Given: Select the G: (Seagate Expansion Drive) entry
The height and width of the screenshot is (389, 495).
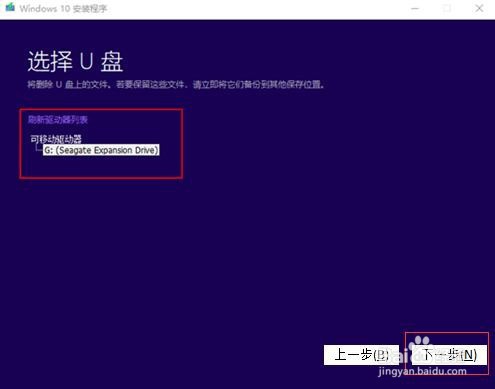Looking at the screenshot, I should (x=101, y=150).
